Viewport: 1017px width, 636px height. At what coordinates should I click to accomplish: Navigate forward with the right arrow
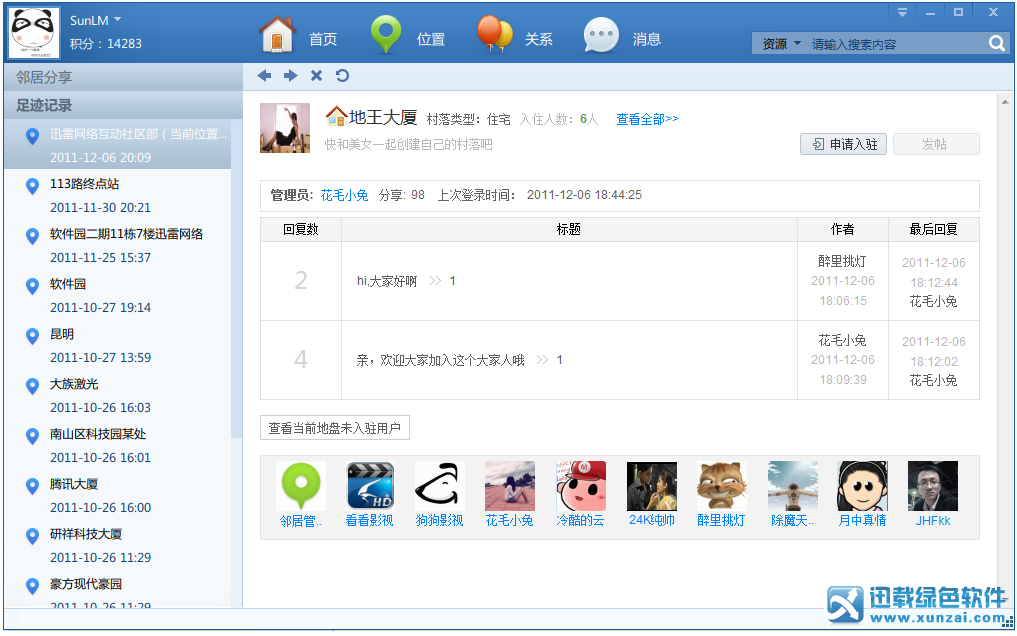coord(290,76)
